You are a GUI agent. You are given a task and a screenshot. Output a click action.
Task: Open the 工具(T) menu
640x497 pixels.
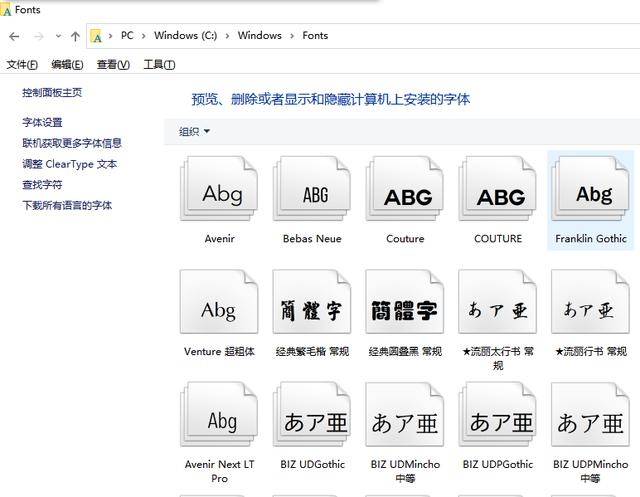(159, 65)
